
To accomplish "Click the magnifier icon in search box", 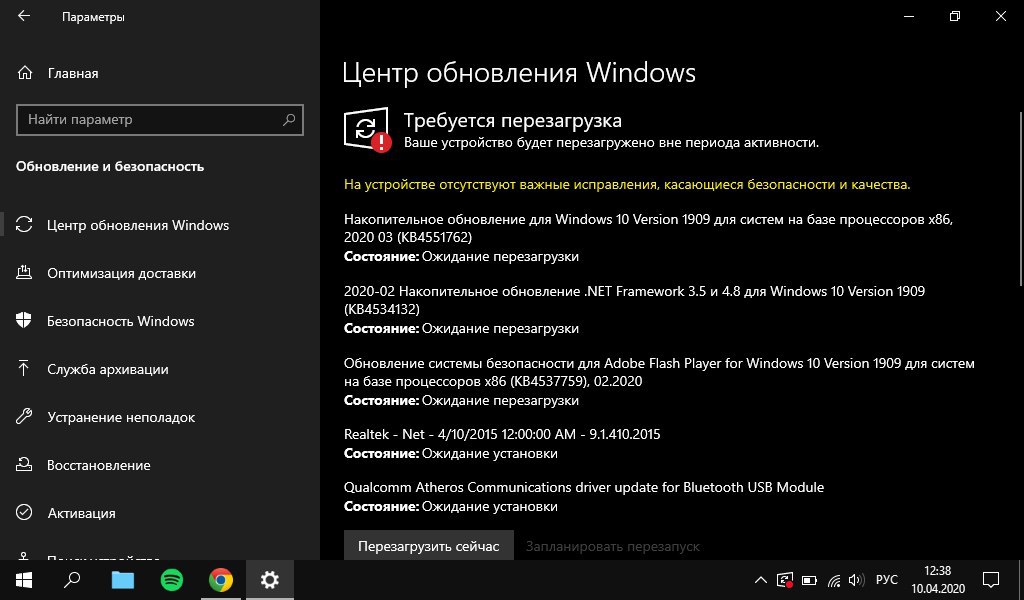I will coord(289,119).
